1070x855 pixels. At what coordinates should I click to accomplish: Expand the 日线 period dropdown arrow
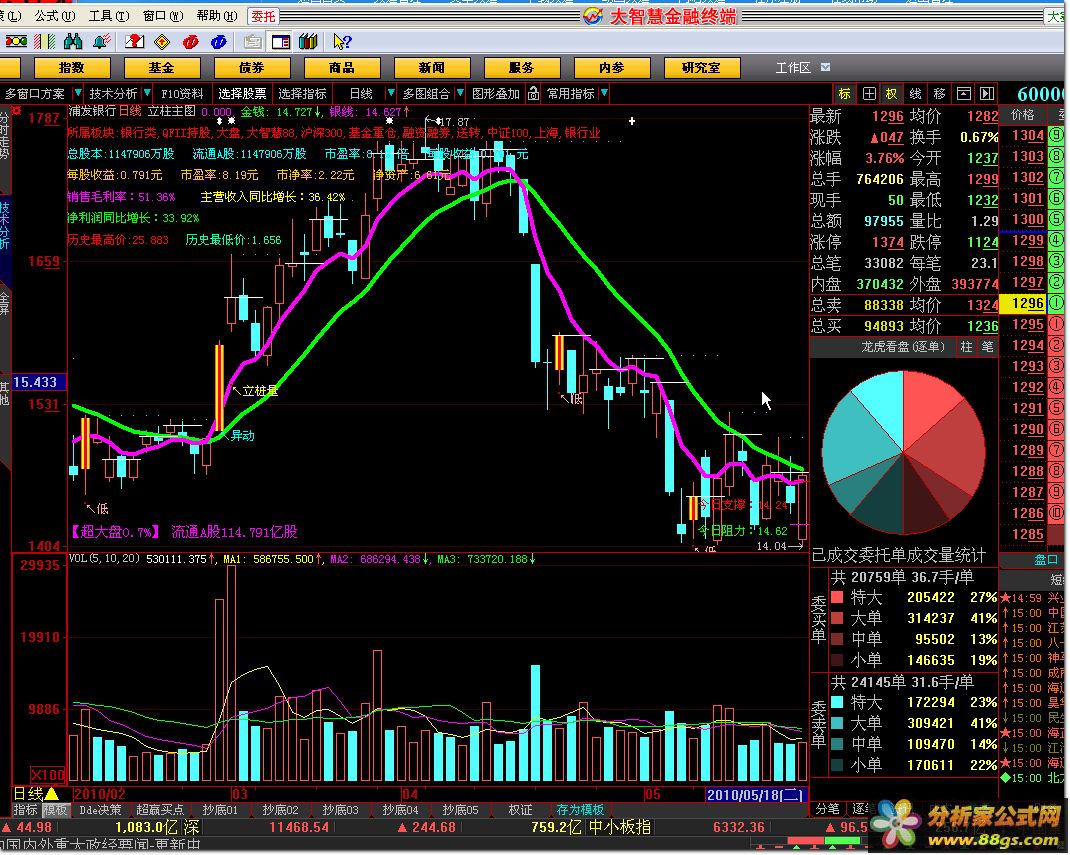tap(390, 92)
